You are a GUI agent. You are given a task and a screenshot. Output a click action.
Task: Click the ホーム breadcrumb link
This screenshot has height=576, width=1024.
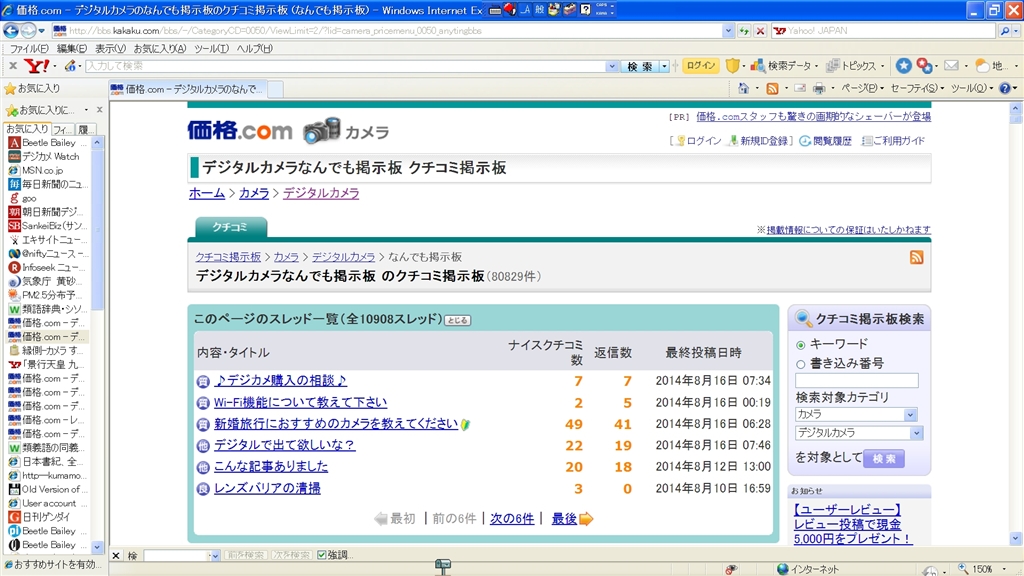click(207, 193)
